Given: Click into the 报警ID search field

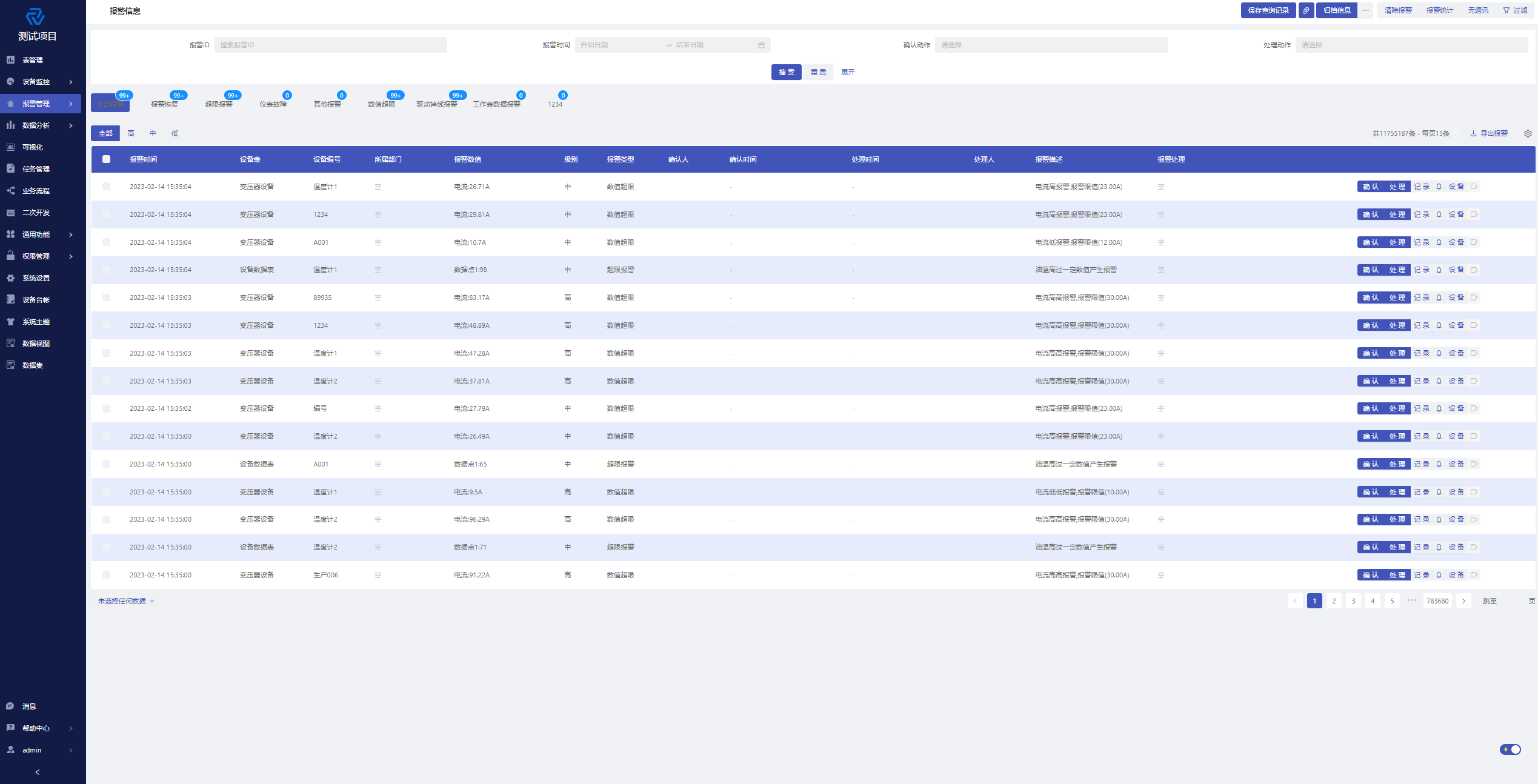Looking at the screenshot, I should tap(331, 45).
